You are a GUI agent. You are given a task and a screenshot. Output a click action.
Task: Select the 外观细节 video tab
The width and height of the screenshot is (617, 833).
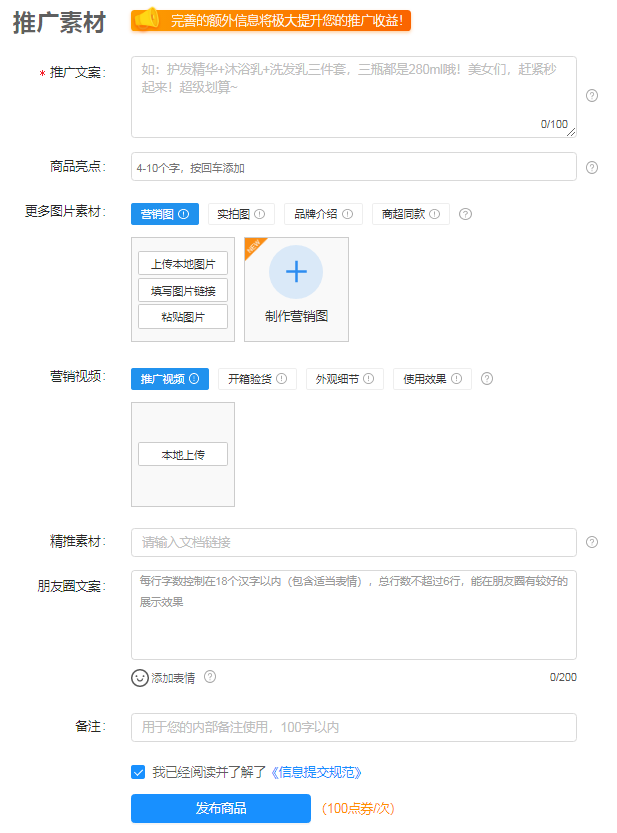pyautogui.click(x=344, y=379)
